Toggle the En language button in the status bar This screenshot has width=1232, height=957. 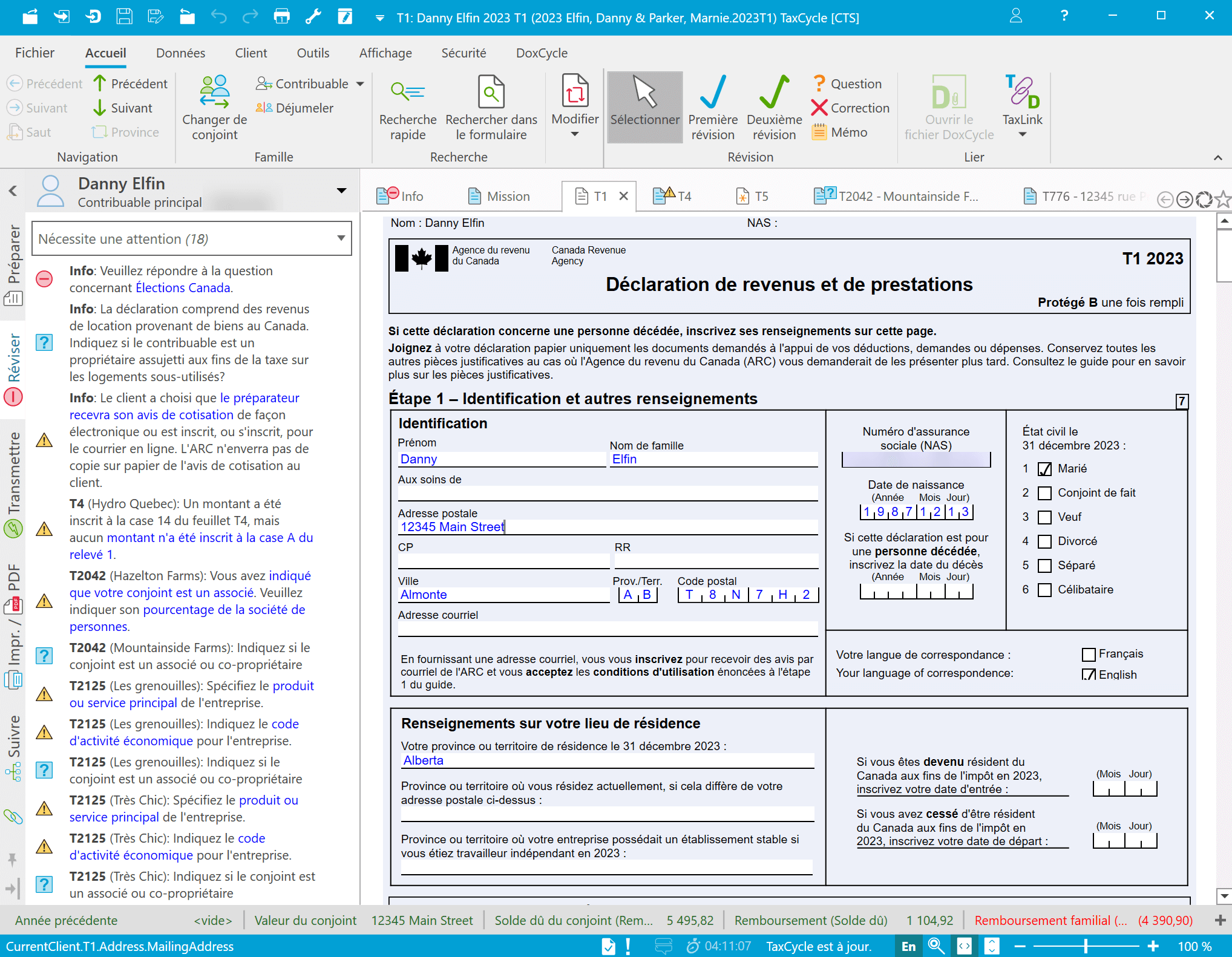coord(908,946)
